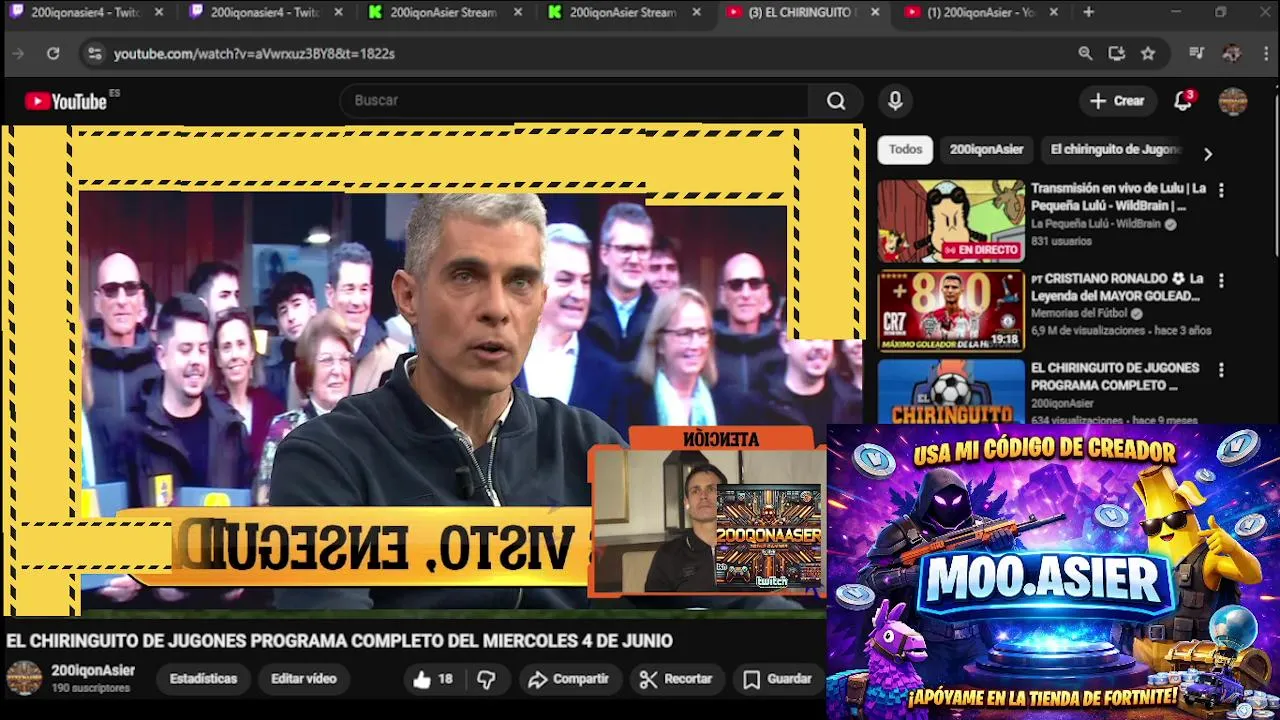Click the YouTube search magnifier button

[x=836, y=101]
